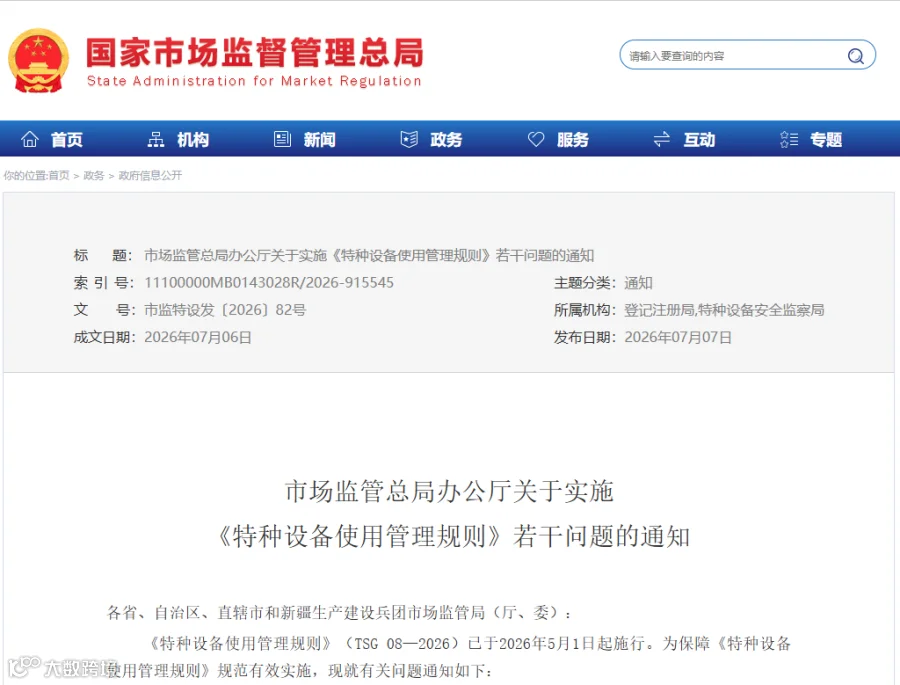Select document number 市监特设发〔2026〕82号
900x685 pixels.
pyautogui.click(x=225, y=310)
